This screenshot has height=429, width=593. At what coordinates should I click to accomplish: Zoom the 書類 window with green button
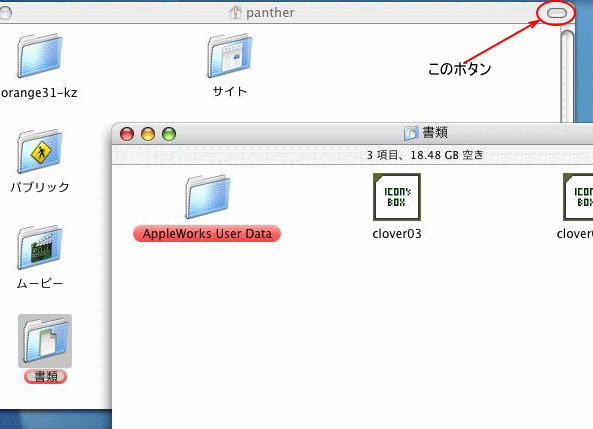point(169,134)
